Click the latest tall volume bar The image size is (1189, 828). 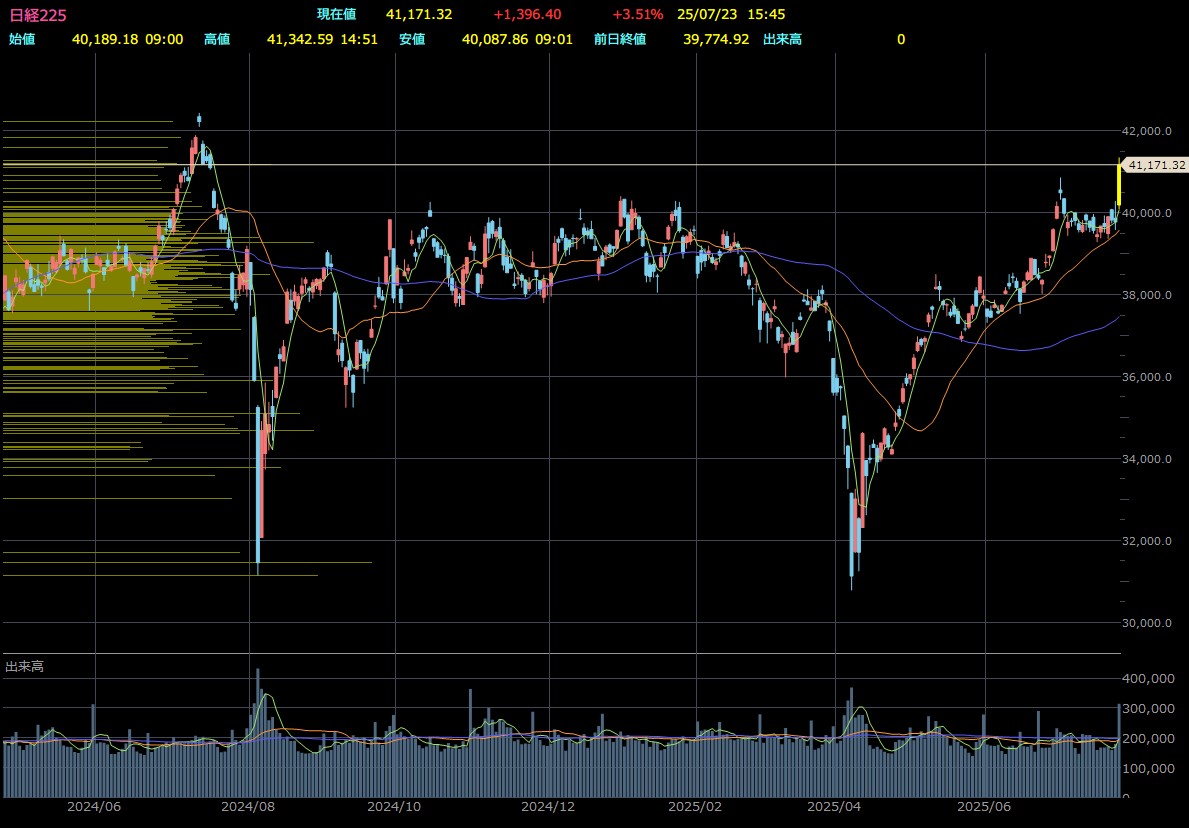(x=1119, y=751)
